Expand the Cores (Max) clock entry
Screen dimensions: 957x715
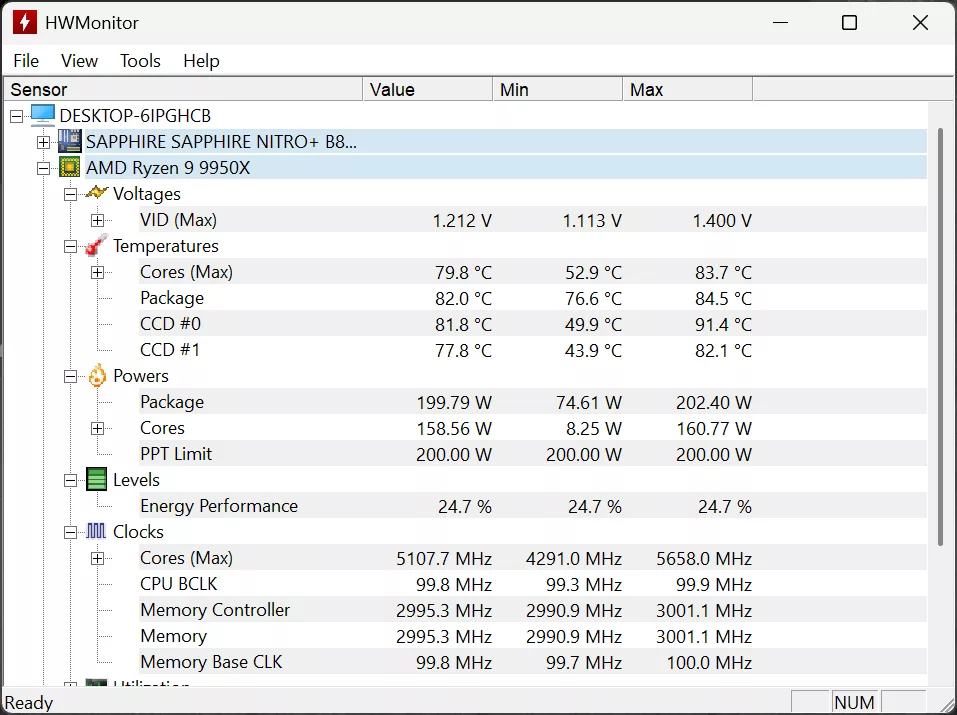point(98,559)
